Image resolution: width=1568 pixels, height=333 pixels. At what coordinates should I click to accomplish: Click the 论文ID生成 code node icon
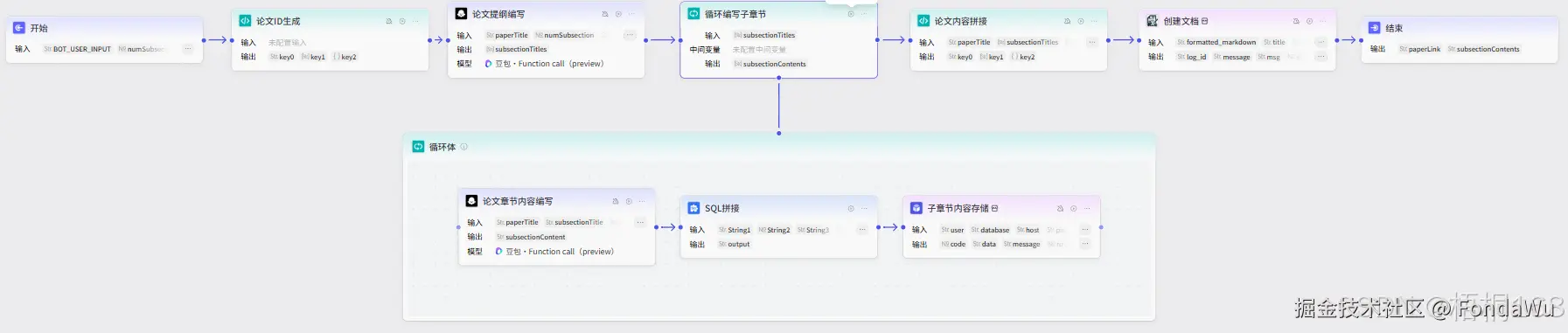point(245,21)
